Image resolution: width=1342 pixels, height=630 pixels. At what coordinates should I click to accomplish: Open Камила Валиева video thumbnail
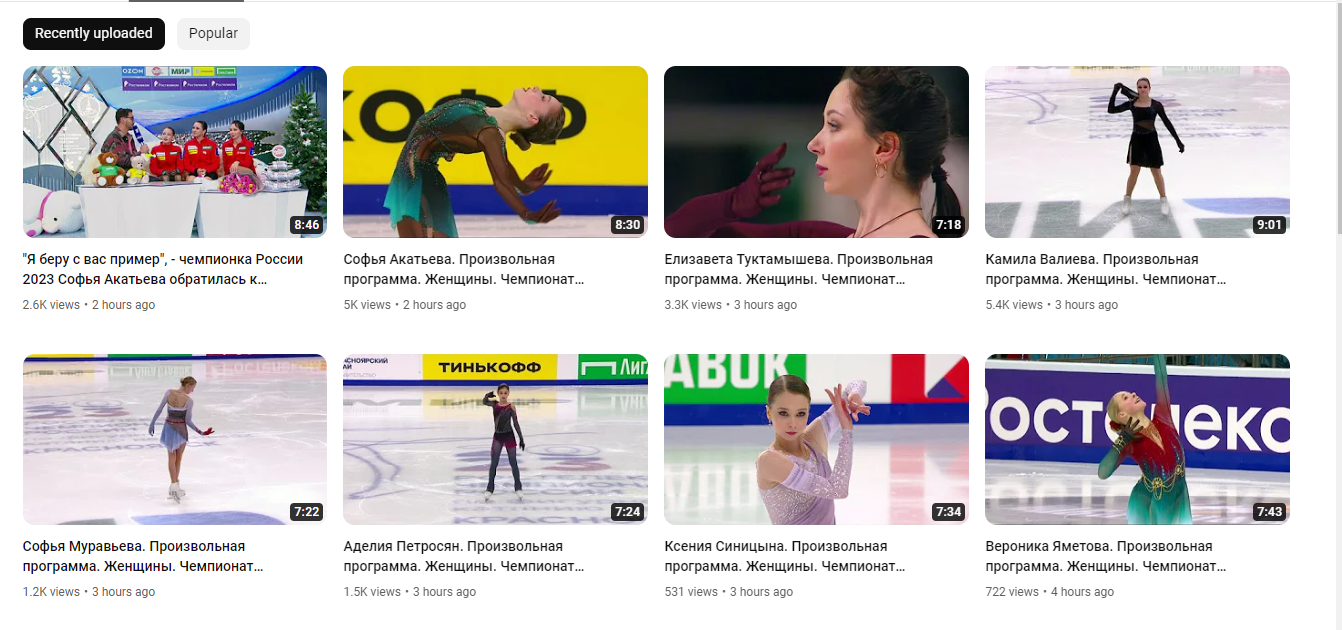point(1137,152)
